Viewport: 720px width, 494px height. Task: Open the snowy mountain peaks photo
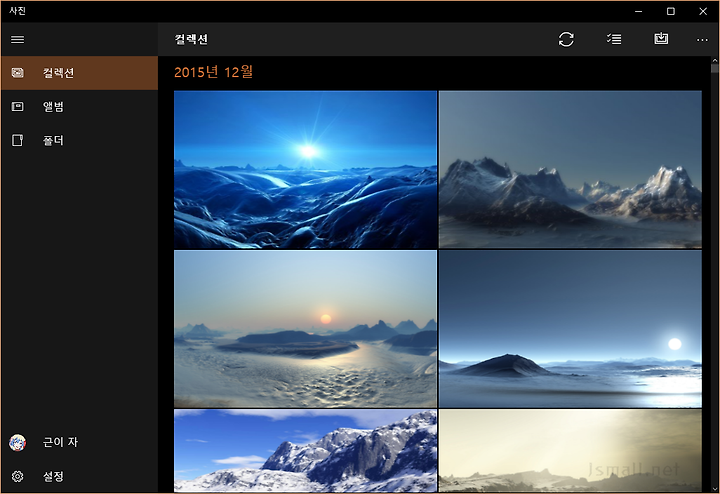pos(570,170)
